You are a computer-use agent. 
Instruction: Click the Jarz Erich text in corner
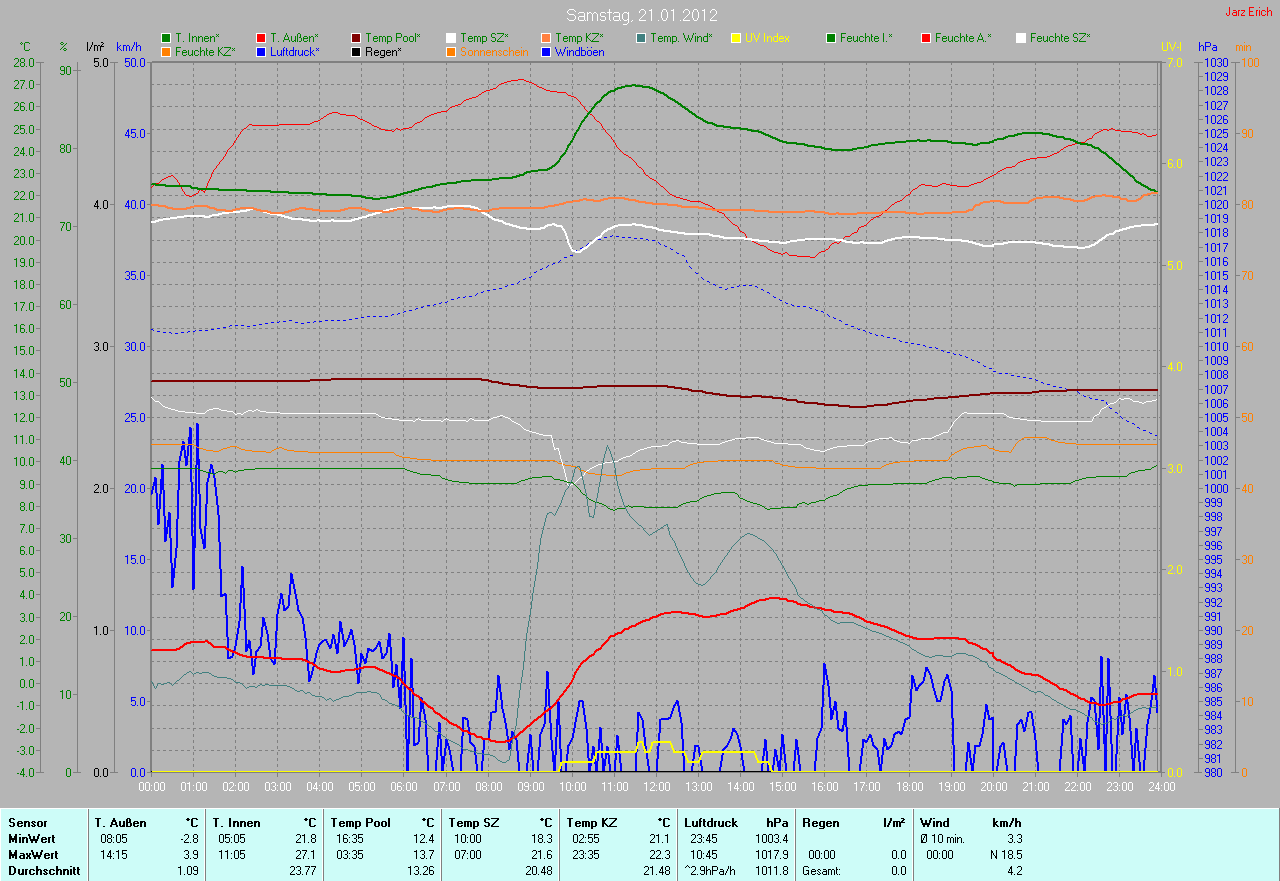coord(1248,12)
